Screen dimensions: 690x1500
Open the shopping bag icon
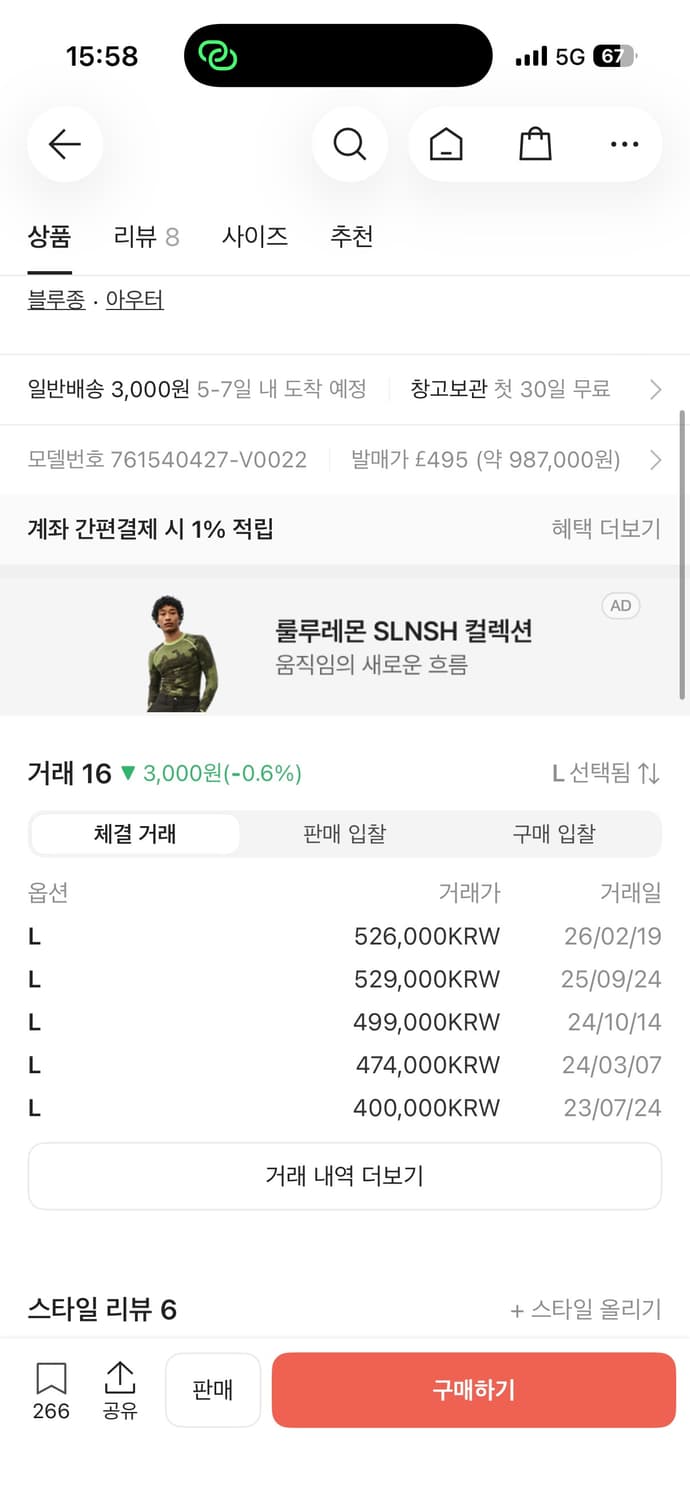[535, 144]
